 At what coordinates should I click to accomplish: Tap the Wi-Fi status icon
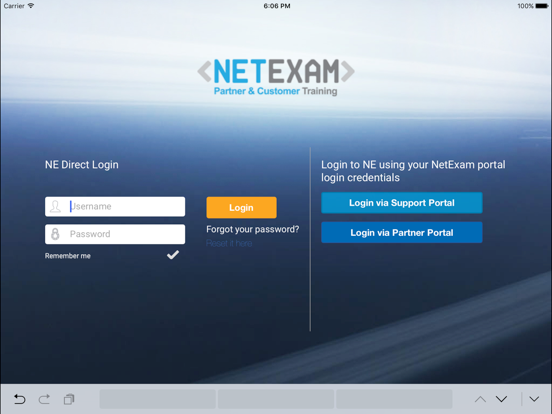(31, 6)
